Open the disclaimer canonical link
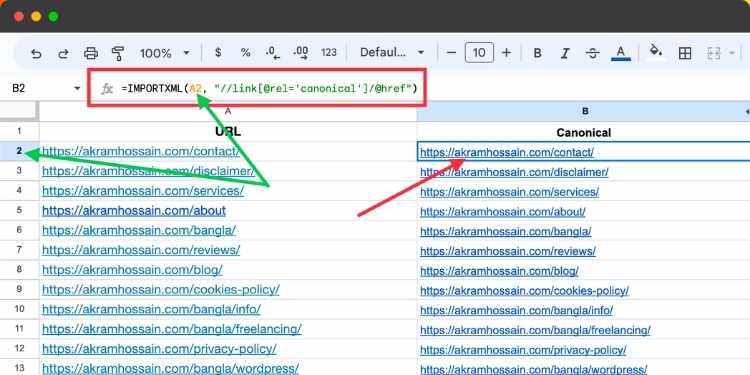The width and height of the screenshot is (750, 375). point(514,172)
